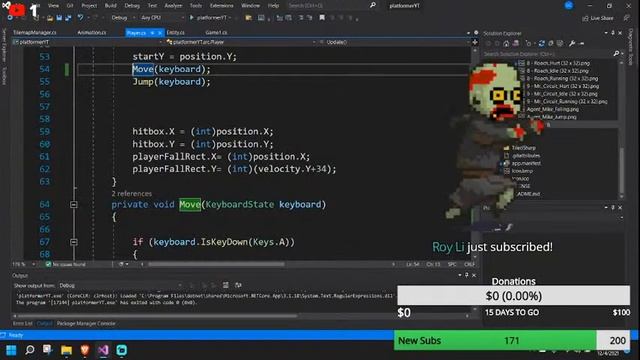Open File Explorer from the taskbar

(x=67, y=350)
